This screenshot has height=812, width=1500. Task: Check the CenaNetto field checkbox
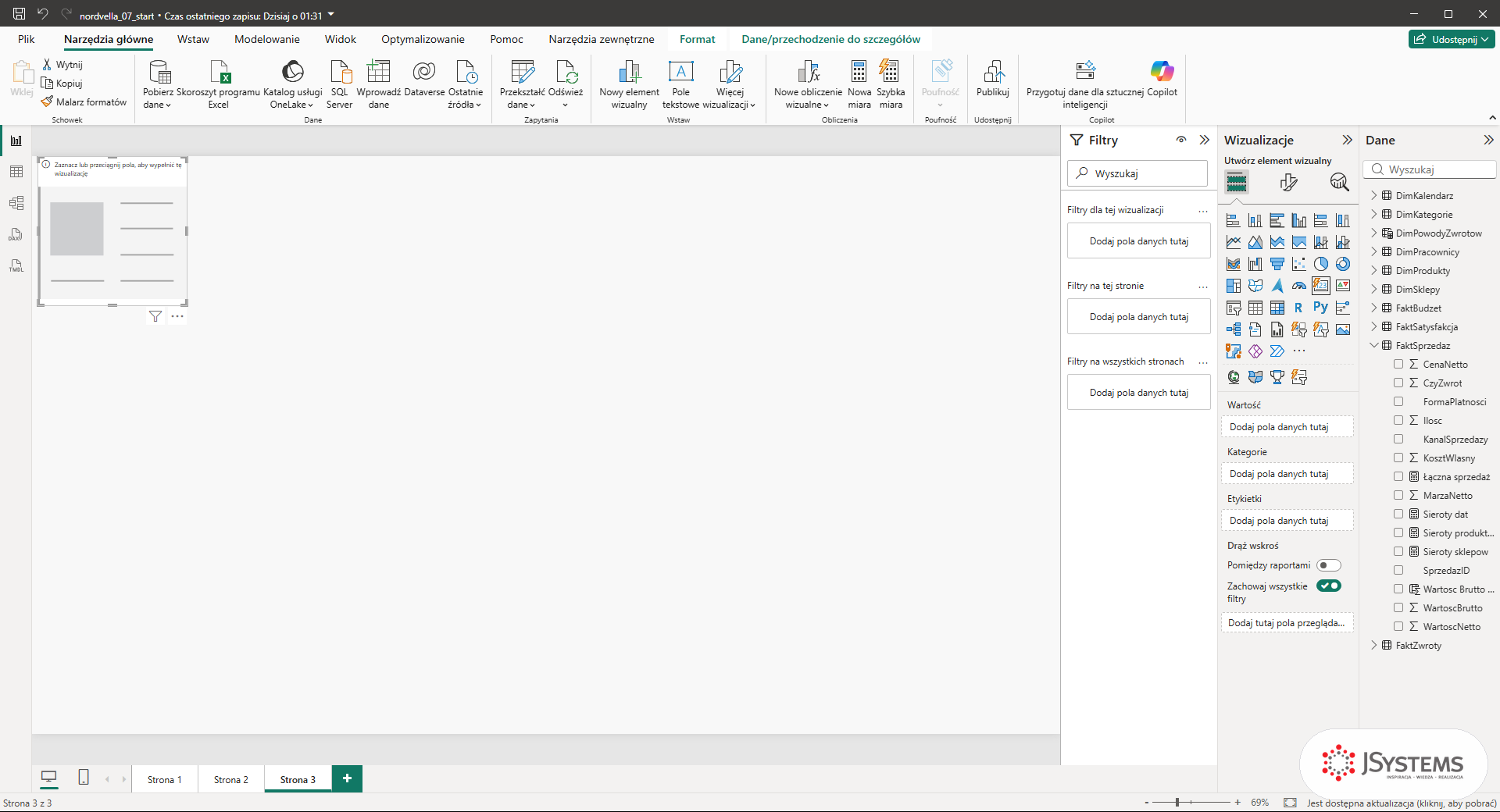(x=1398, y=364)
